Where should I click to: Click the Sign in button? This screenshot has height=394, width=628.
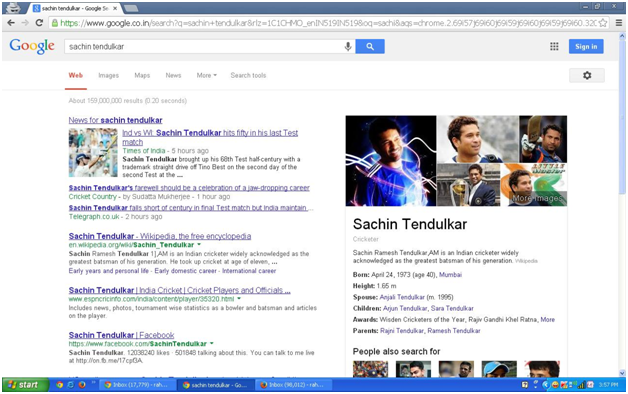click(x=586, y=46)
